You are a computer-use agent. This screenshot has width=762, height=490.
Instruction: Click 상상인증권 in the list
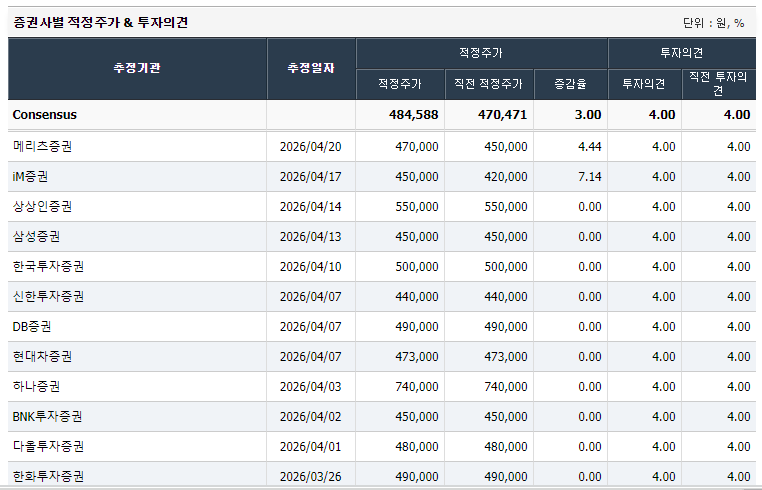click(42, 207)
